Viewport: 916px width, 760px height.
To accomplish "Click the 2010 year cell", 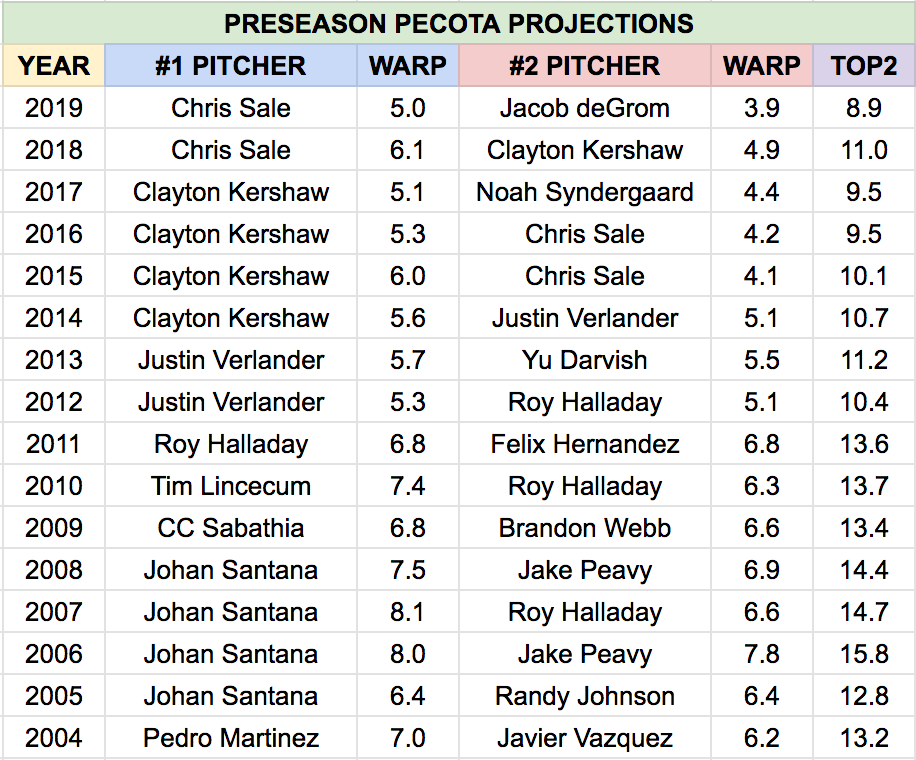I will pos(54,486).
